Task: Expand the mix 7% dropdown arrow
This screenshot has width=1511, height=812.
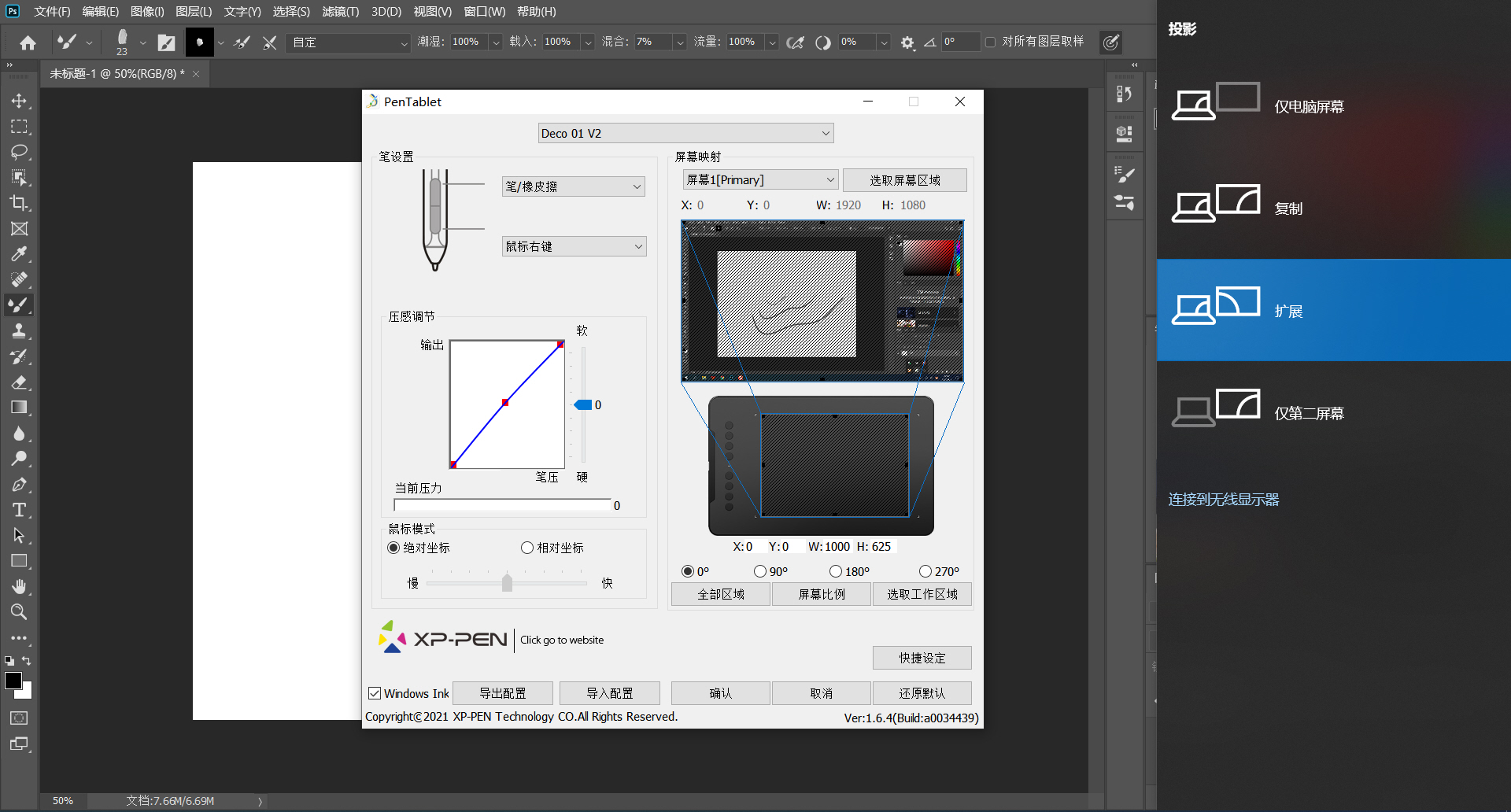Action: pos(680,42)
